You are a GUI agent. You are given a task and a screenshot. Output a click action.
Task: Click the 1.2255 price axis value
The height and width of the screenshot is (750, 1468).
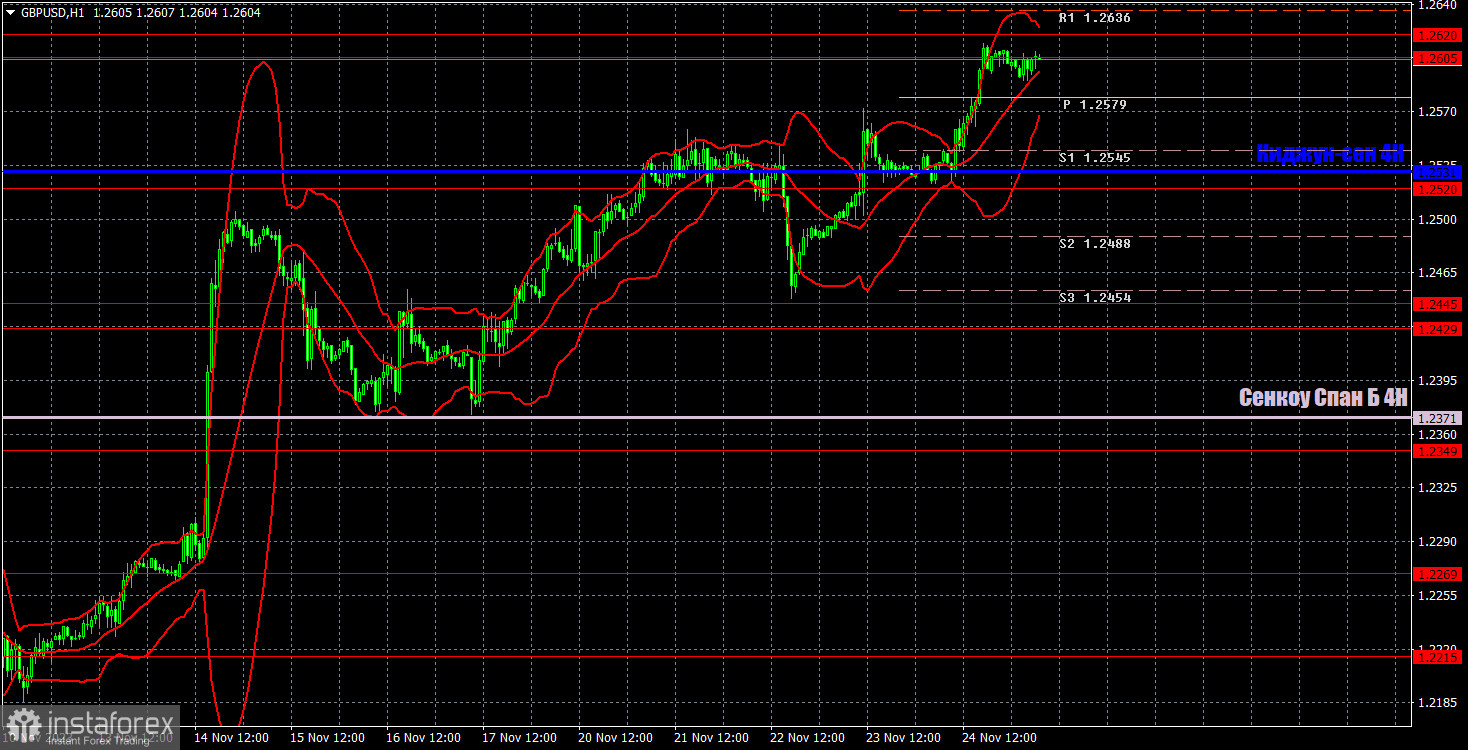coord(1439,596)
